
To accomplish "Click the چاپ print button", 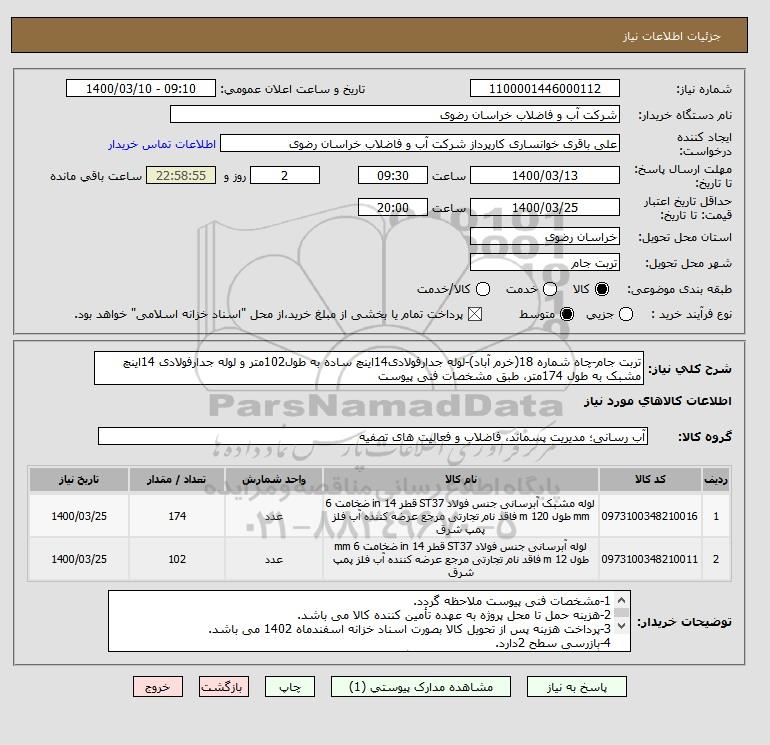I will (x=290, y=687).
